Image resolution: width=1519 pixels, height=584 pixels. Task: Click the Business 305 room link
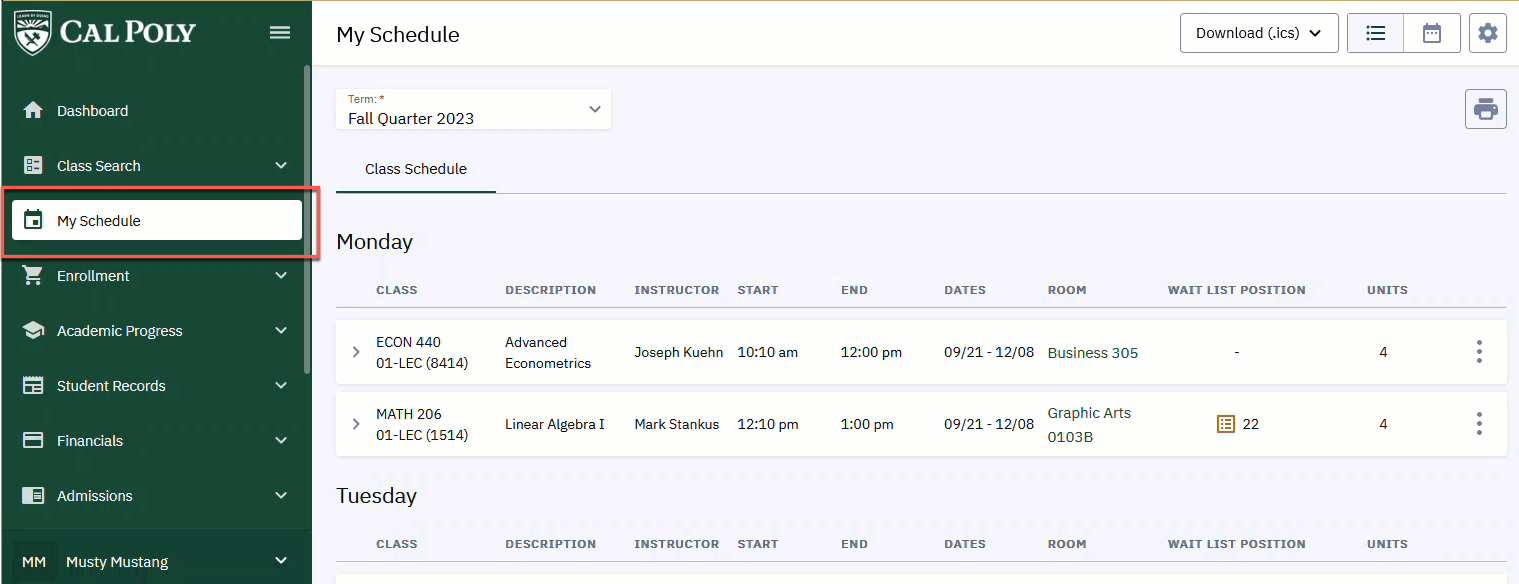1092,353
